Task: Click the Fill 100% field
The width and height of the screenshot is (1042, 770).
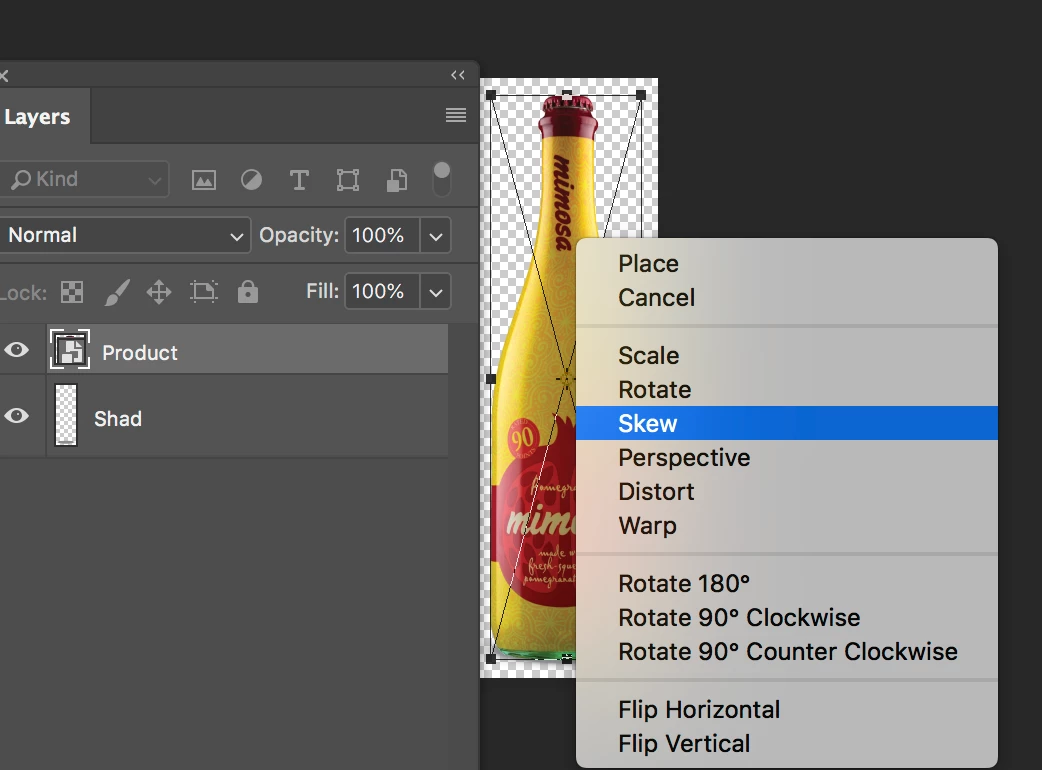Action: click(x=382, y=291)
